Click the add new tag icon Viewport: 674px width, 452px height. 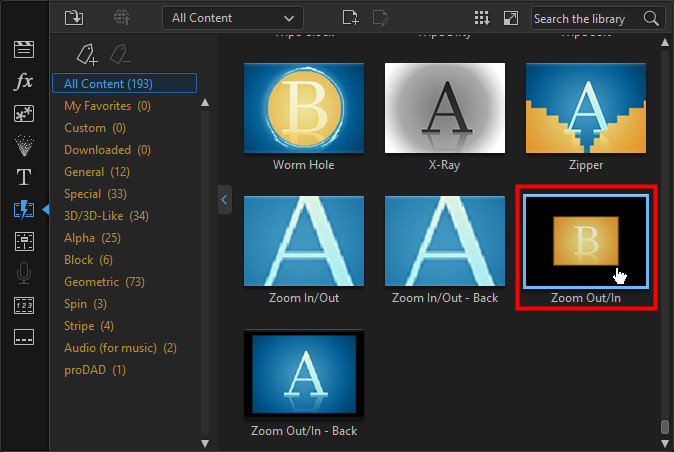click(x=87, y=55)
